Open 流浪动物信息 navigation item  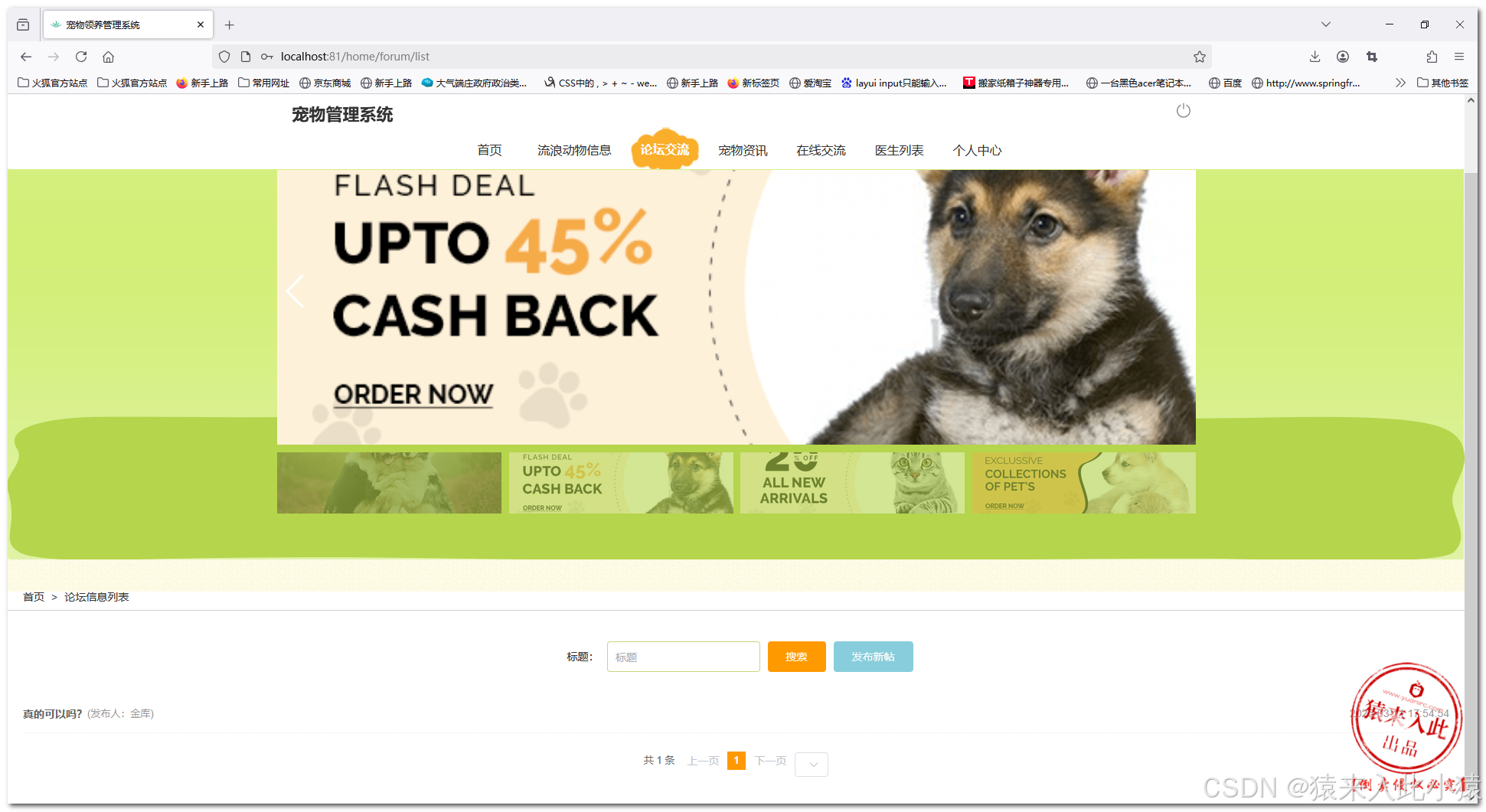[x=574, y=150]
